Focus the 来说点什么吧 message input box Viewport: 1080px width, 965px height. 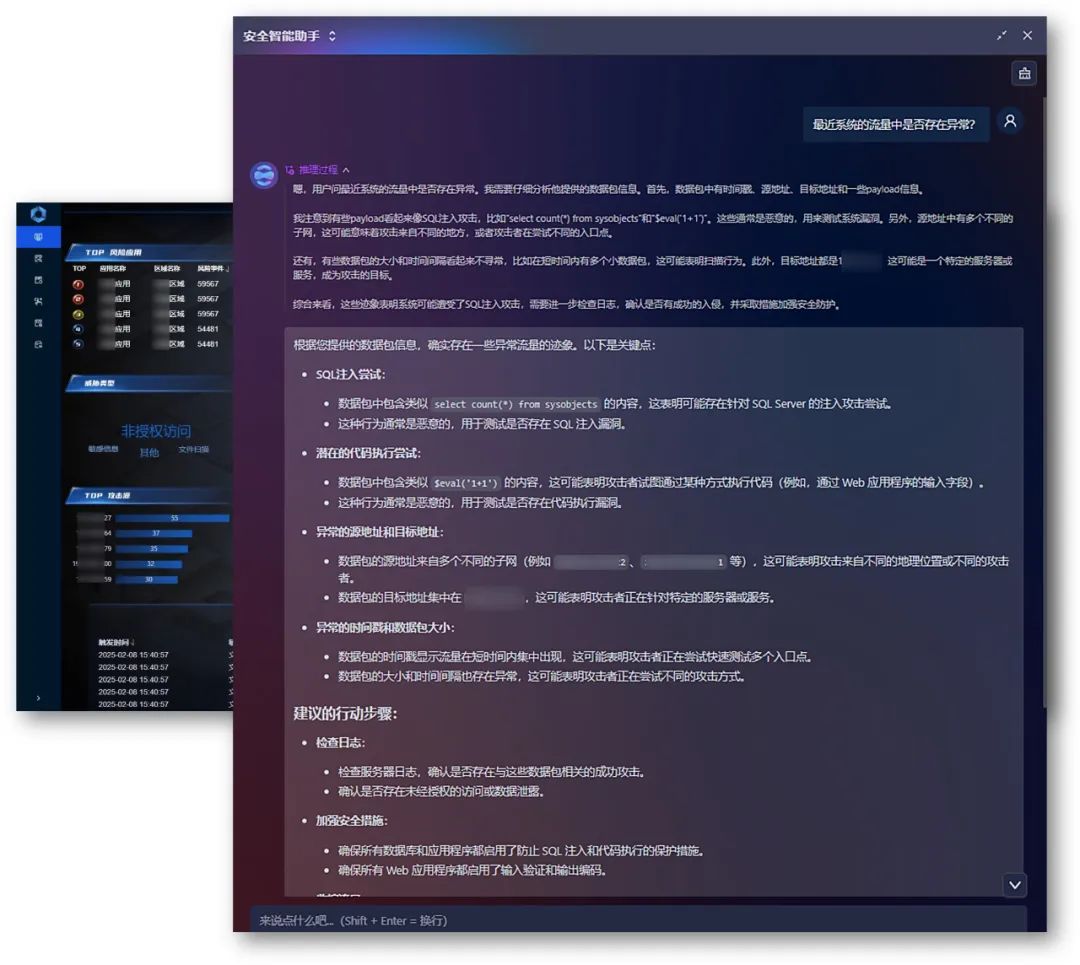pyautogui.click(x=638, y=920)
